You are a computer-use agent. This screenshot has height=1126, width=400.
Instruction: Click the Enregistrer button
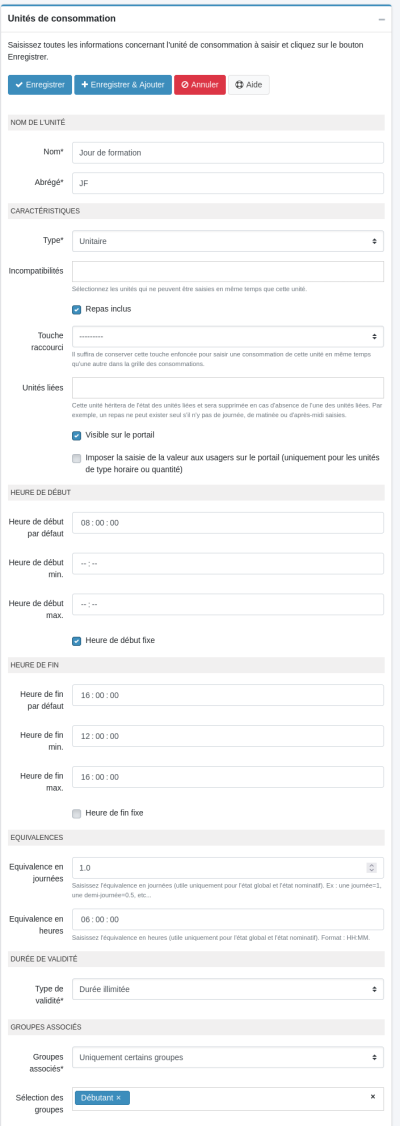click(x=40, y=85)
